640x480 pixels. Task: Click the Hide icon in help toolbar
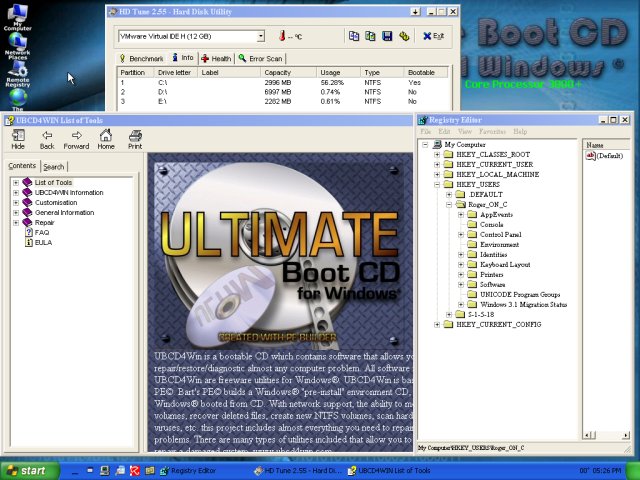click(18, 139)
